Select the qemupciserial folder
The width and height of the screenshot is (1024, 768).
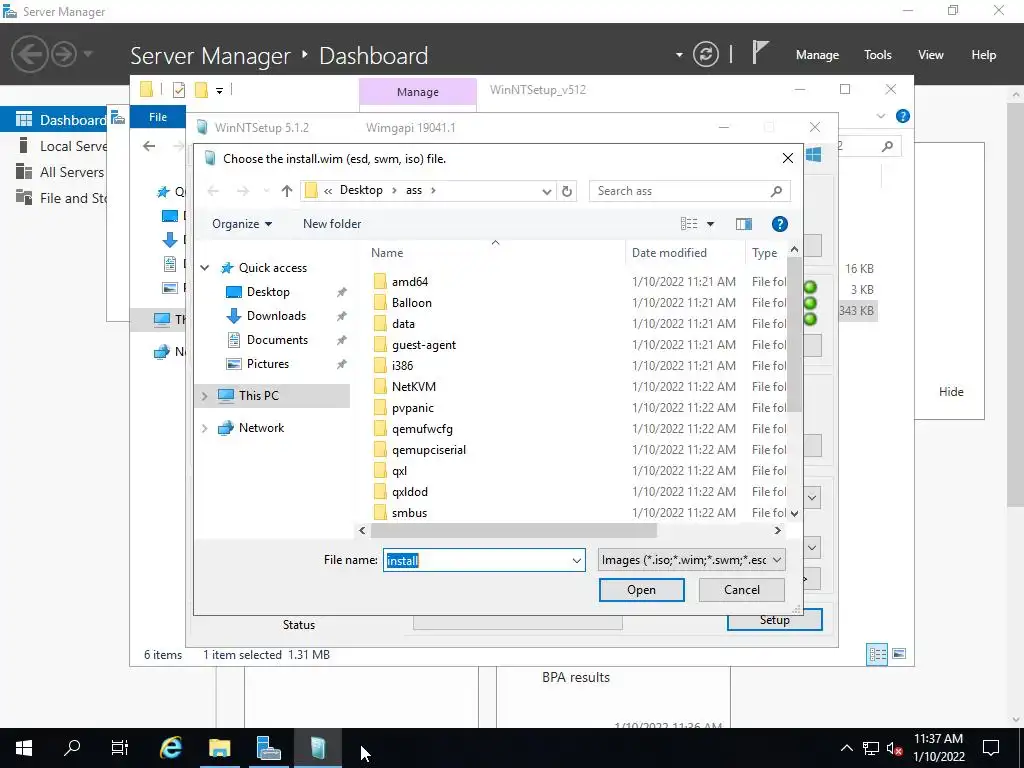[429, 450]
